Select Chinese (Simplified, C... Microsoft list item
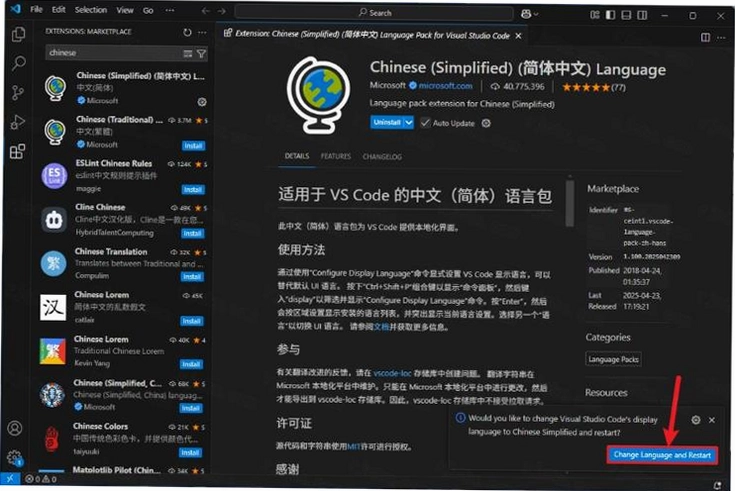This screenshot has width=735, height=491. tap(122, 395)
